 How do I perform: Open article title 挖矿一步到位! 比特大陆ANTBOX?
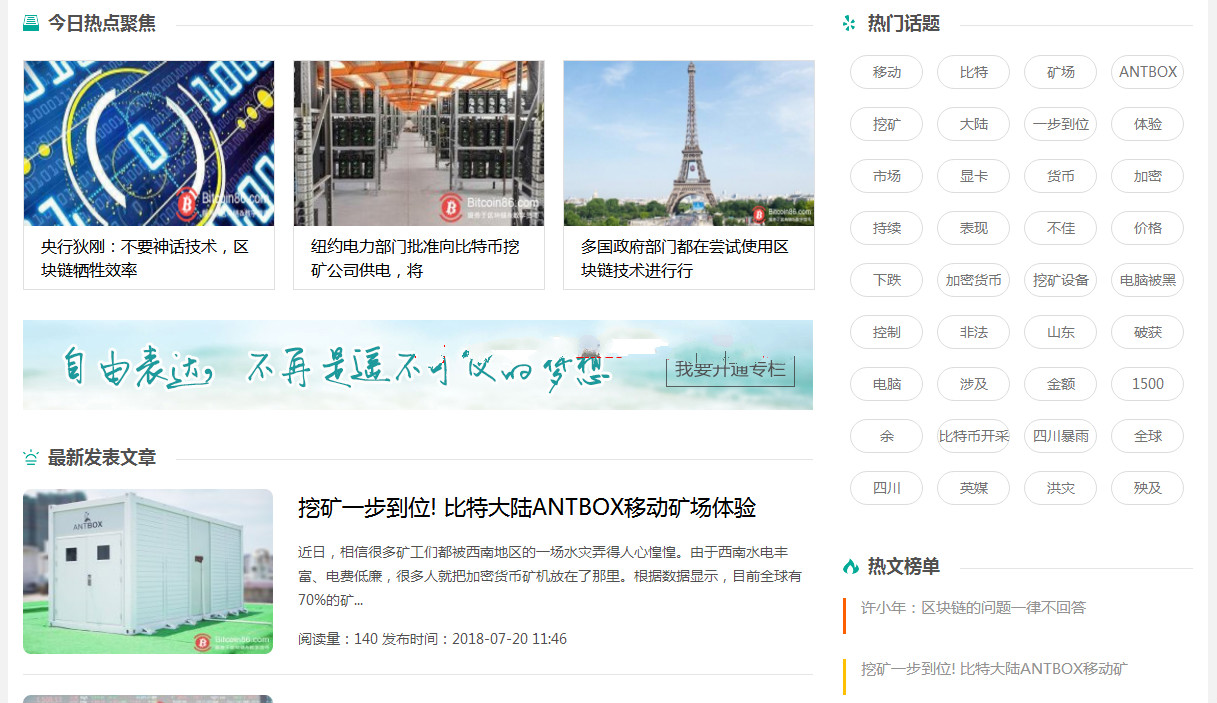(527, 508)
